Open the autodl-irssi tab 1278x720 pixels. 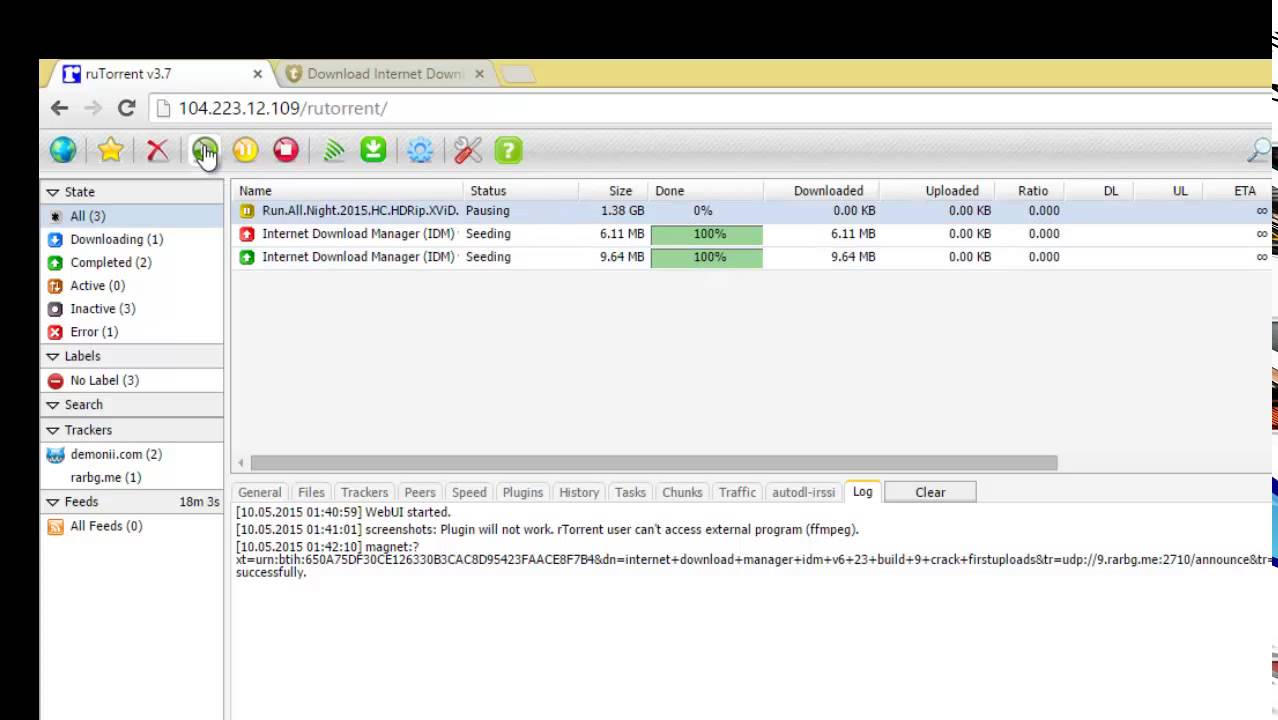pos(803,492)
